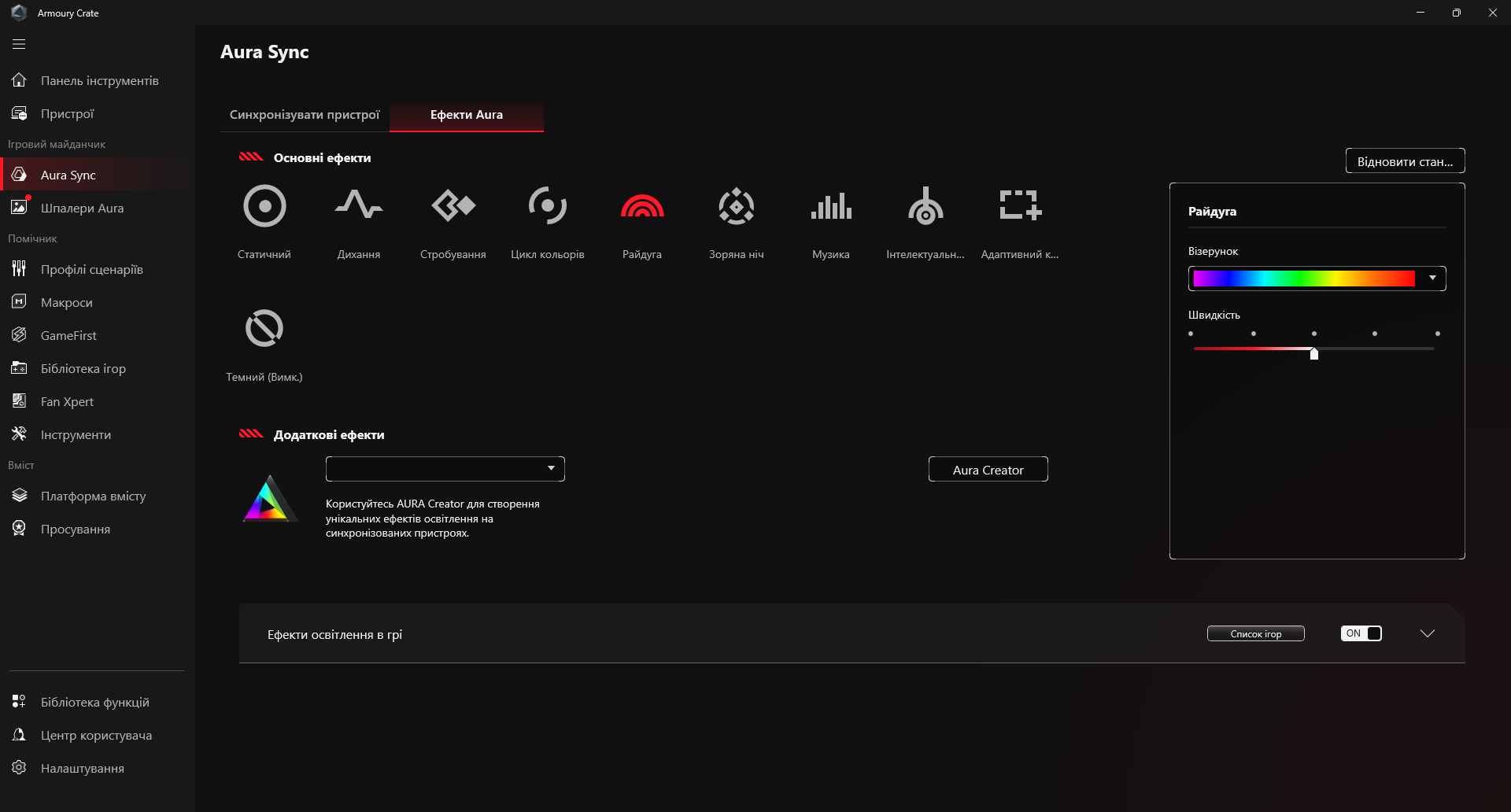Screen dimensions: 1511x812
Task: Open Шпалери Aura wallpaper icon
Action: tap(19, 208)
